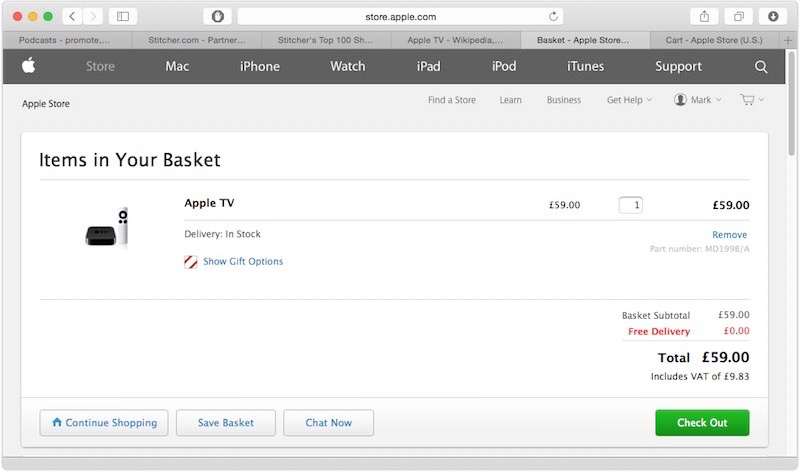Switch to Stitcher's Top 100 tab

(326, 40)
